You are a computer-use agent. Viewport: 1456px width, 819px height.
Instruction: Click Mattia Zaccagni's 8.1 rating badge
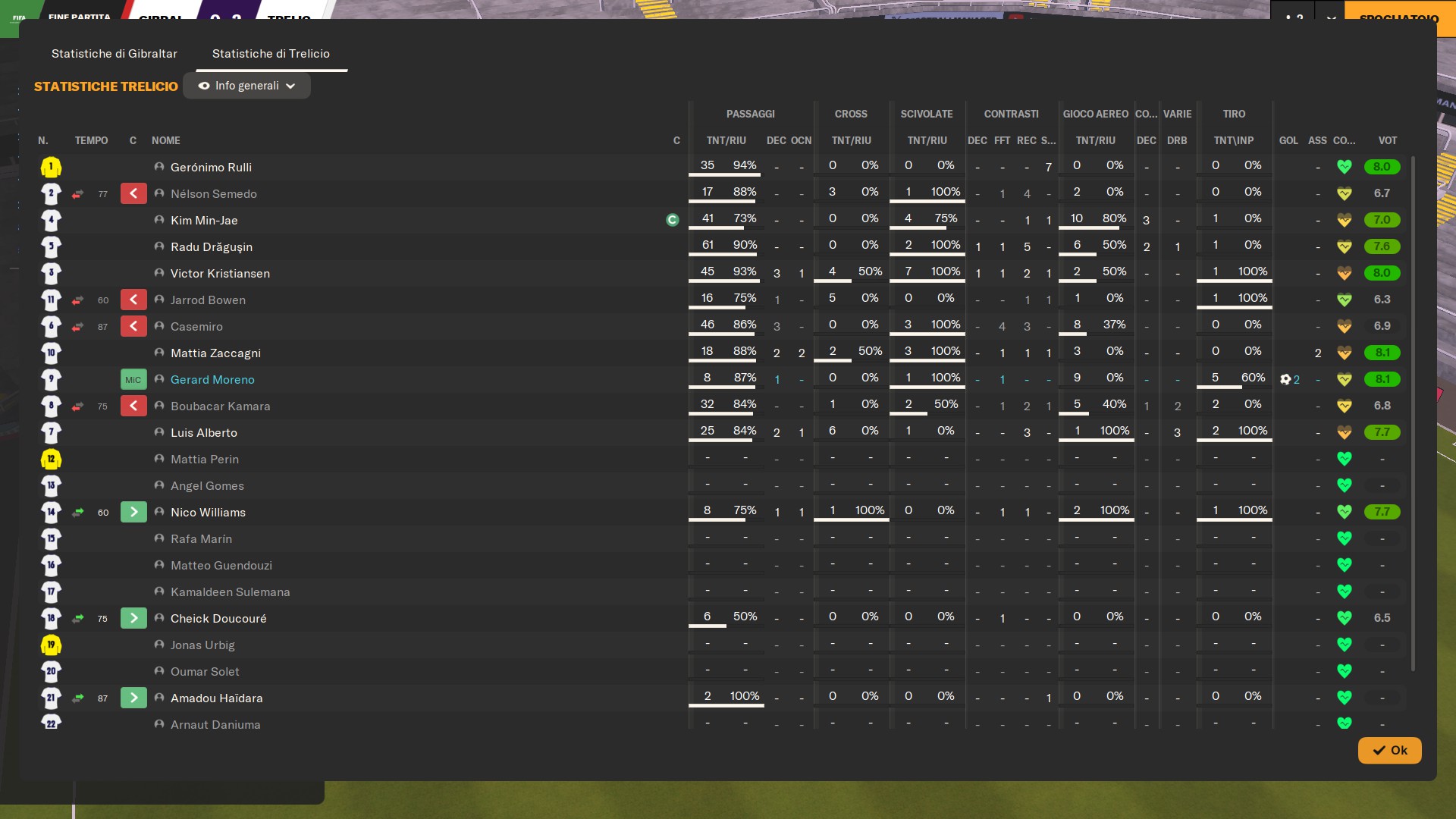coord(1382,353)
